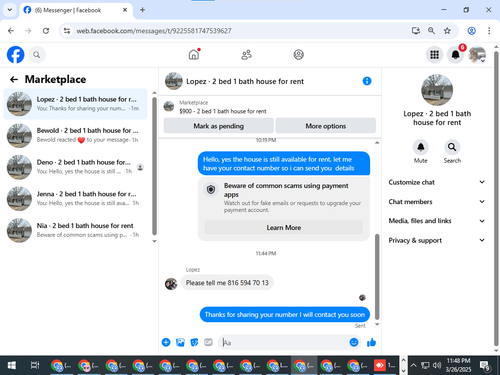Open the volume speaker tray icon
Screen dimensions: 500x375
(x=436, y=365)
